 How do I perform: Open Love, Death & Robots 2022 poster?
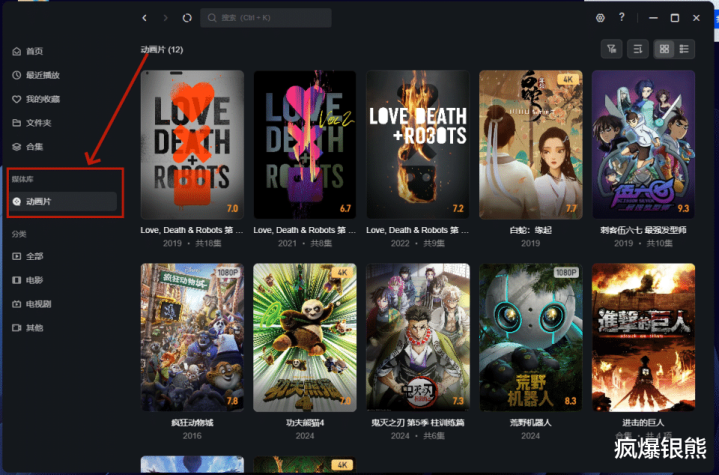point(418,144)
